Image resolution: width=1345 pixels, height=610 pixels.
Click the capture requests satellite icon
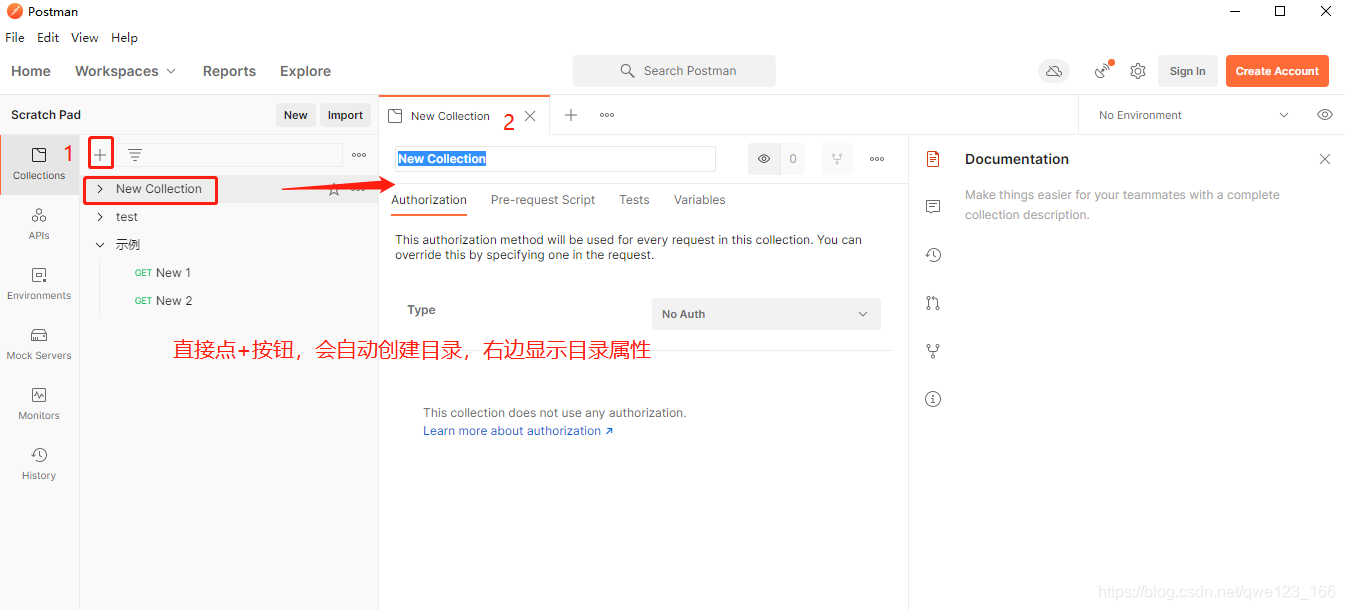click(1103, 71)
